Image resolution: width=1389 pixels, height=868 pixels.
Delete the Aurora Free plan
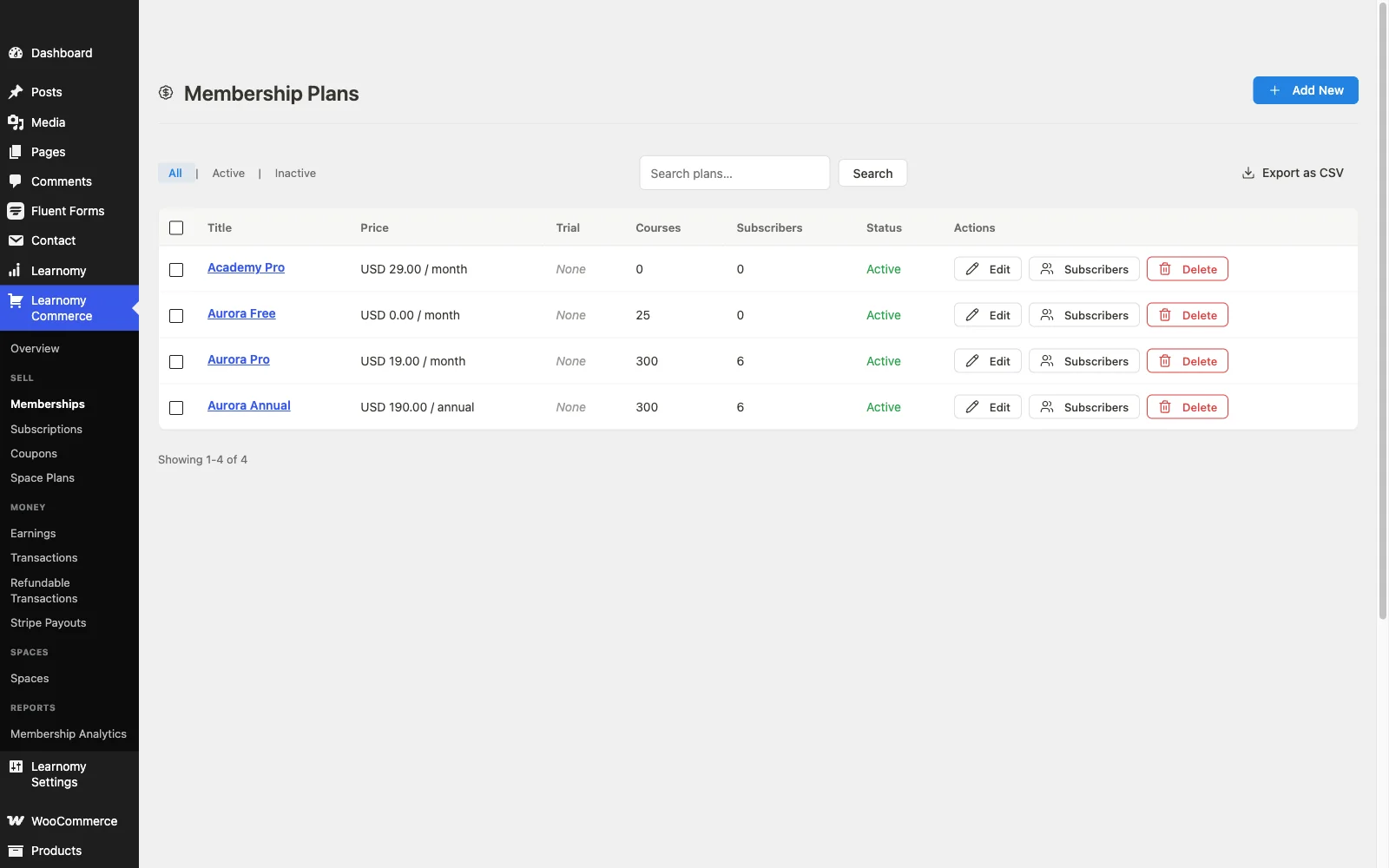tap(1188, 315)
